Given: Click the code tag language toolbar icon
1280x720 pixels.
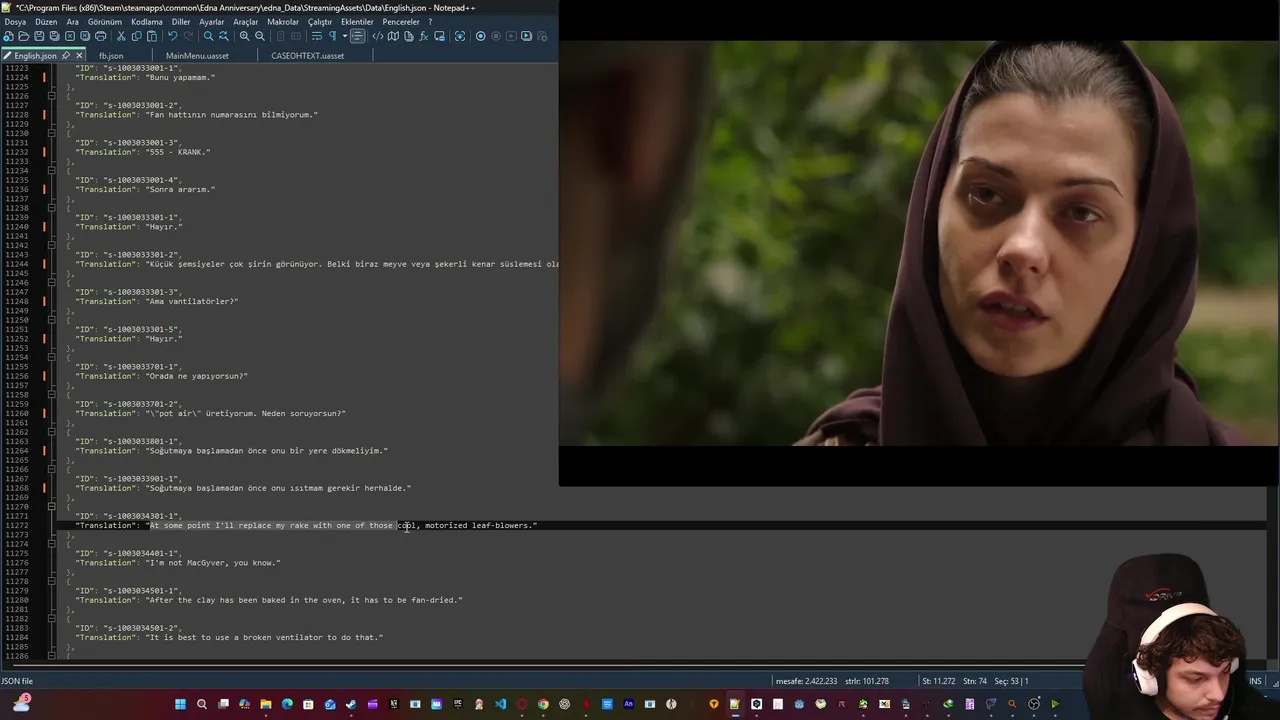Looking at the screenshot, I should tap(378, 36).
